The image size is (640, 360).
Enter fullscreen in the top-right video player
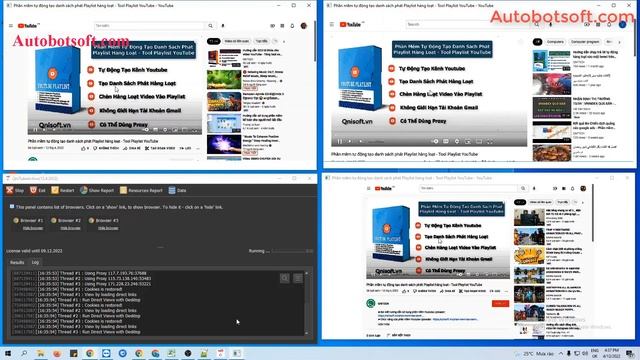[490, 141]
